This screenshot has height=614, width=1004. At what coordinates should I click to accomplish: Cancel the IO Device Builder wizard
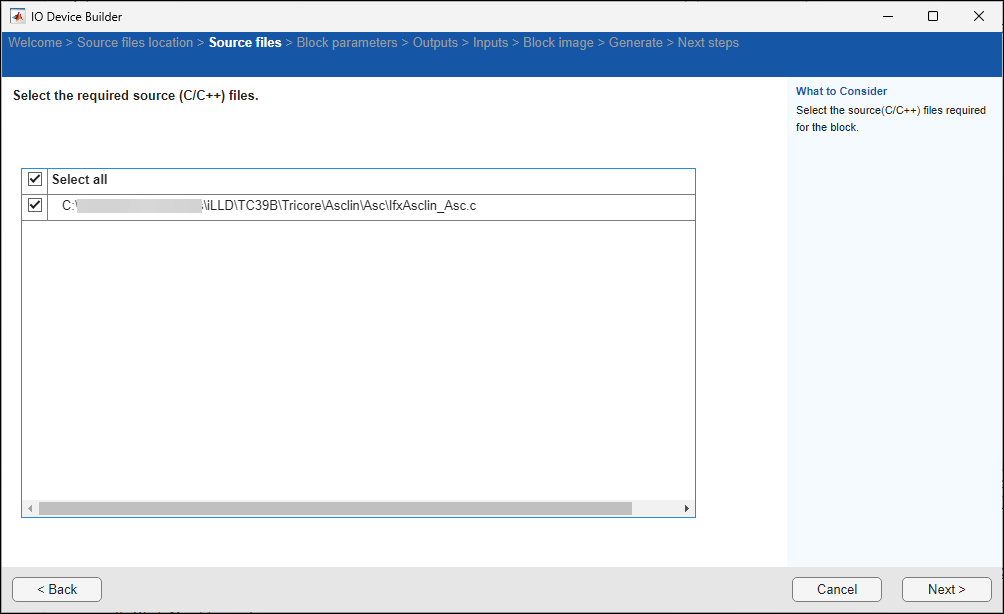[x=836, y=589]
